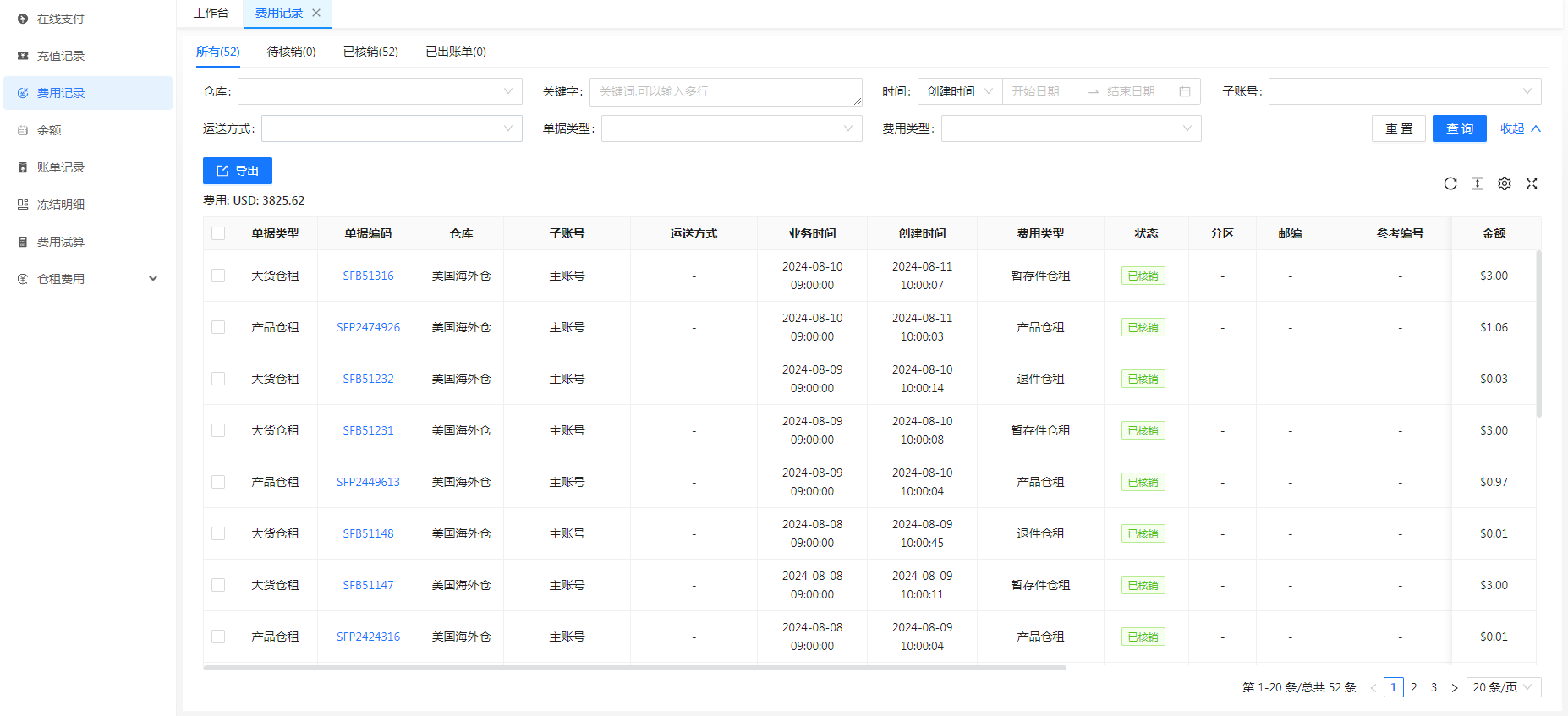Open column settings gear icon

[1505, 183]
